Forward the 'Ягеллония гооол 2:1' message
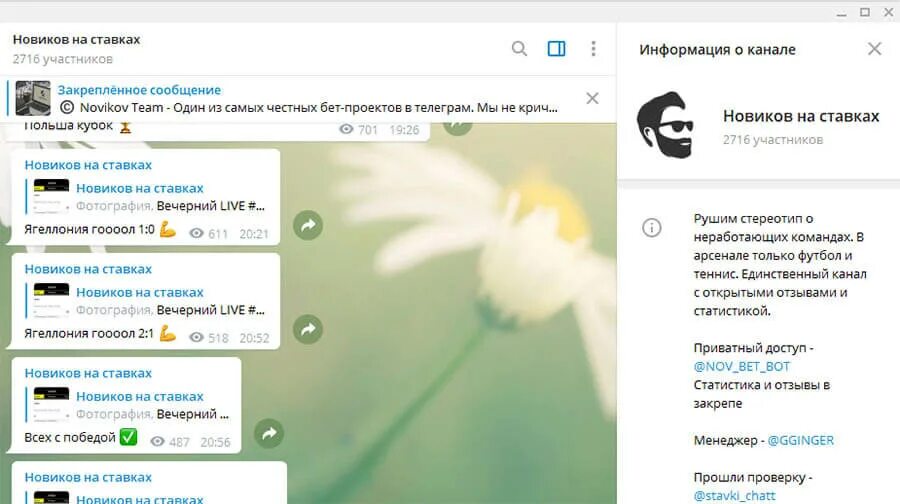 coord(308,329)
